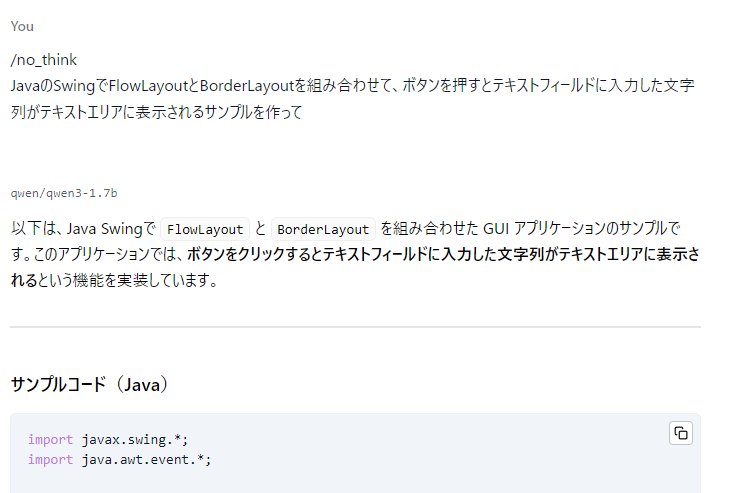Image resolution: width=729 pixels, height=493 pixels.
Task: Click the qwen/qwen3-1.7b model name
Action: tap(64, 193)
